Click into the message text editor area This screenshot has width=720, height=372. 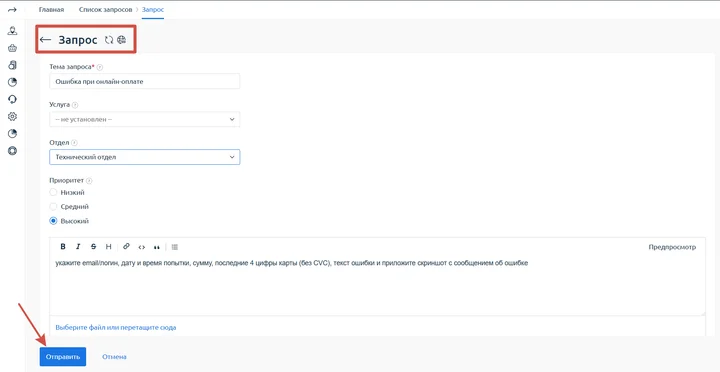pyautogui.click(x=377, y=286)
